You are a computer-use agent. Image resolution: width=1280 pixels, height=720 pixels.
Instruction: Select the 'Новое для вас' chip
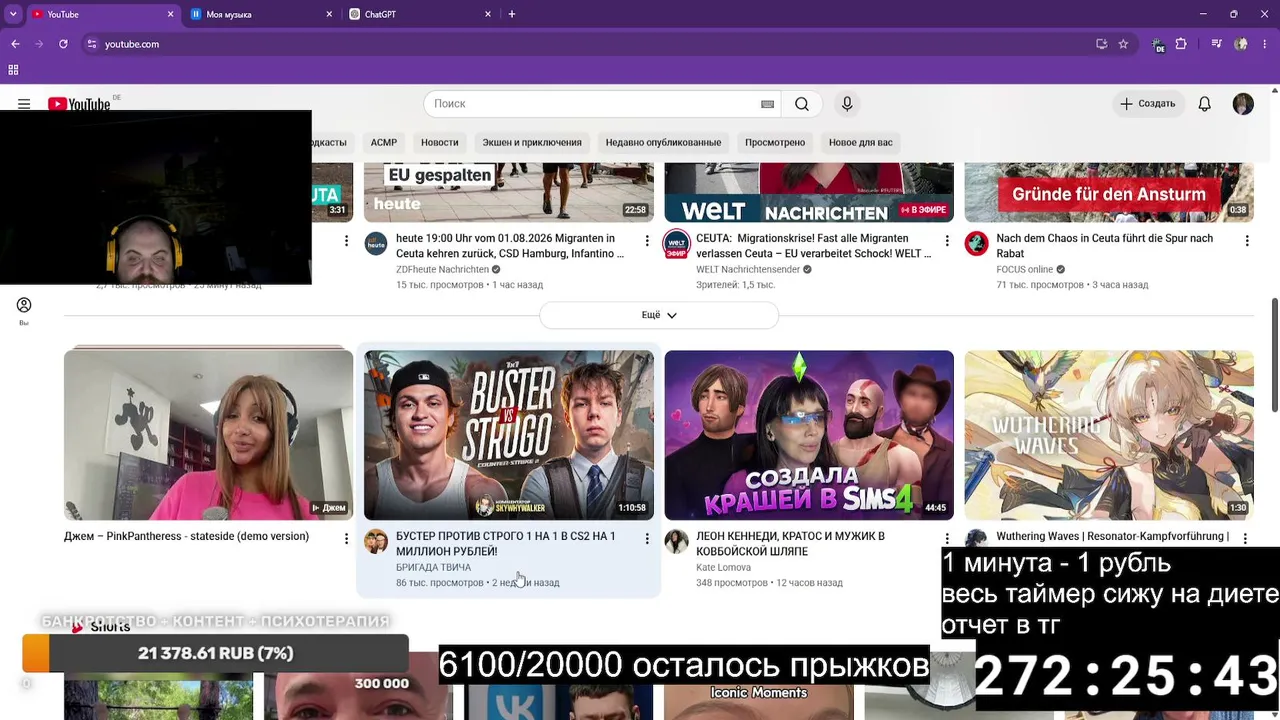pos(861,142)
